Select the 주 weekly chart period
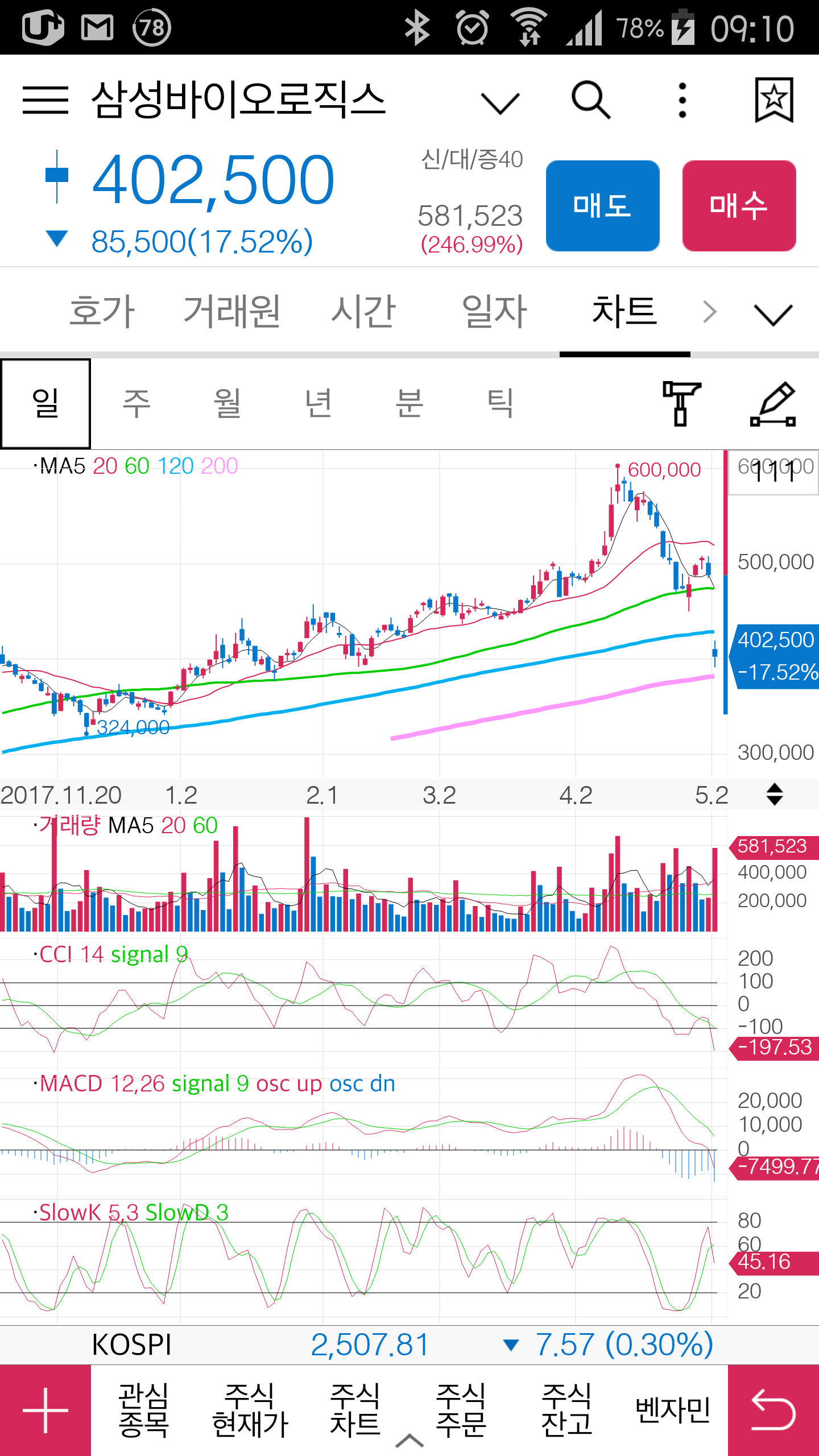The height and width of the screenshot is (1456, 819). pyautogui.click(x=136, y=404)
